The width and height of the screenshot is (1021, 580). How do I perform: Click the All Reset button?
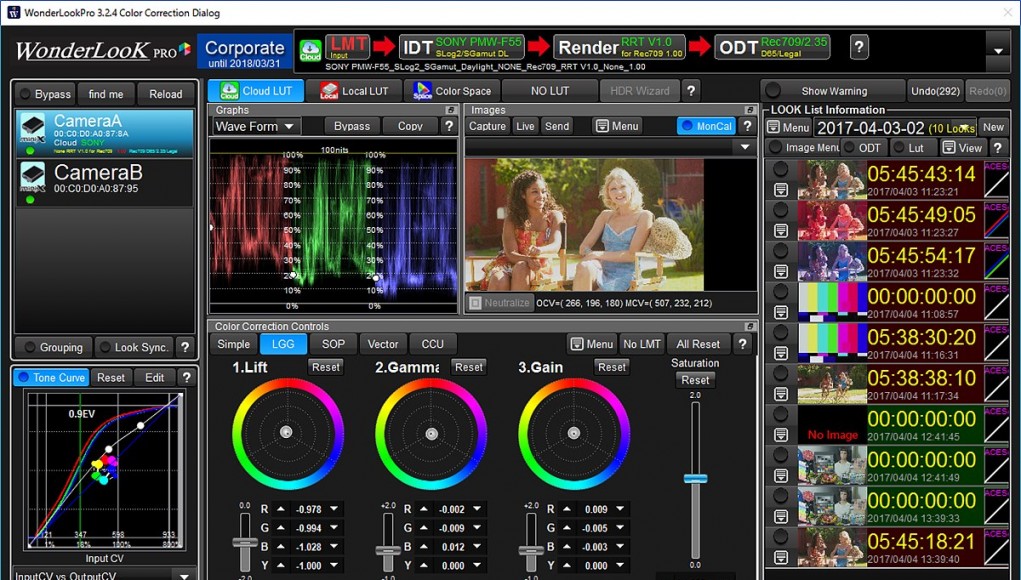pyautogui.click(x=698, y=344)
